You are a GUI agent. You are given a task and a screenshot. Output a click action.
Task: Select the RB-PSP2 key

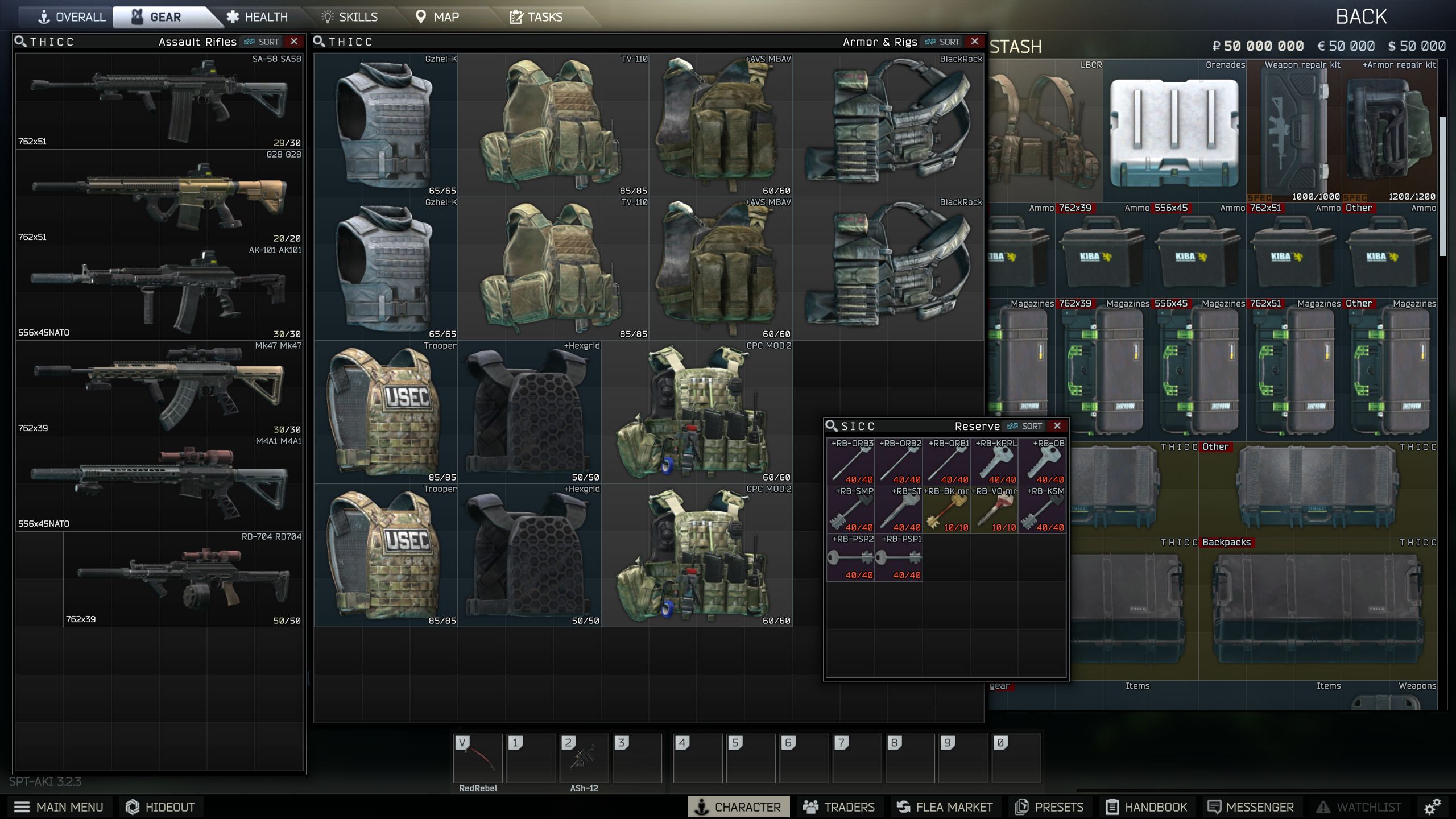pos(850,557)
